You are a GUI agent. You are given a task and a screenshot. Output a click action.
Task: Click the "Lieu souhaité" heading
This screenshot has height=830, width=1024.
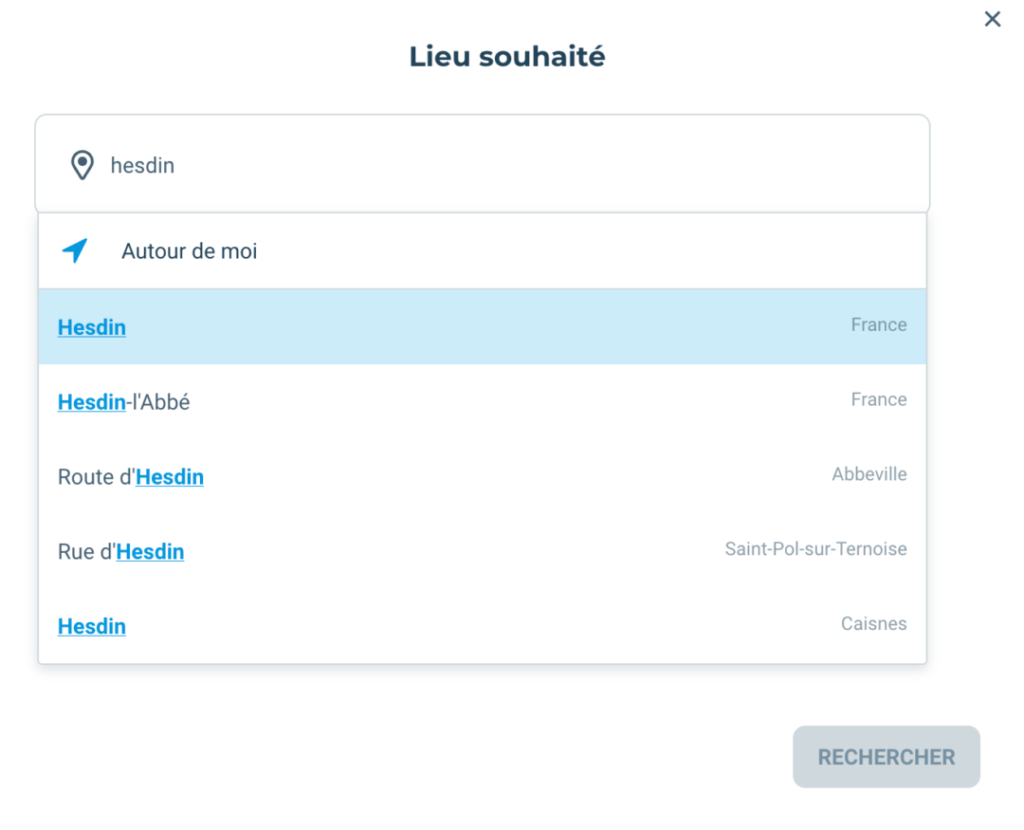point(507,56)
